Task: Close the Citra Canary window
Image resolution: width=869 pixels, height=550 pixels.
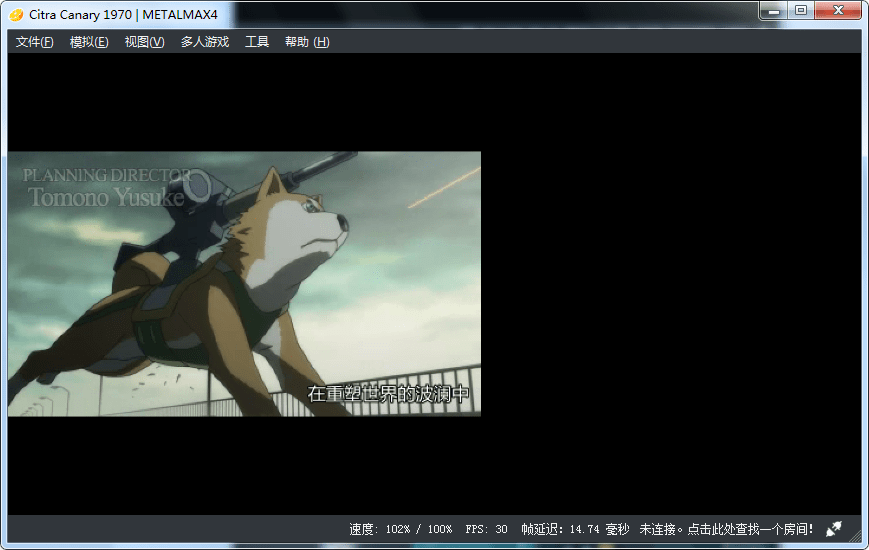Action: coord(837,10)
